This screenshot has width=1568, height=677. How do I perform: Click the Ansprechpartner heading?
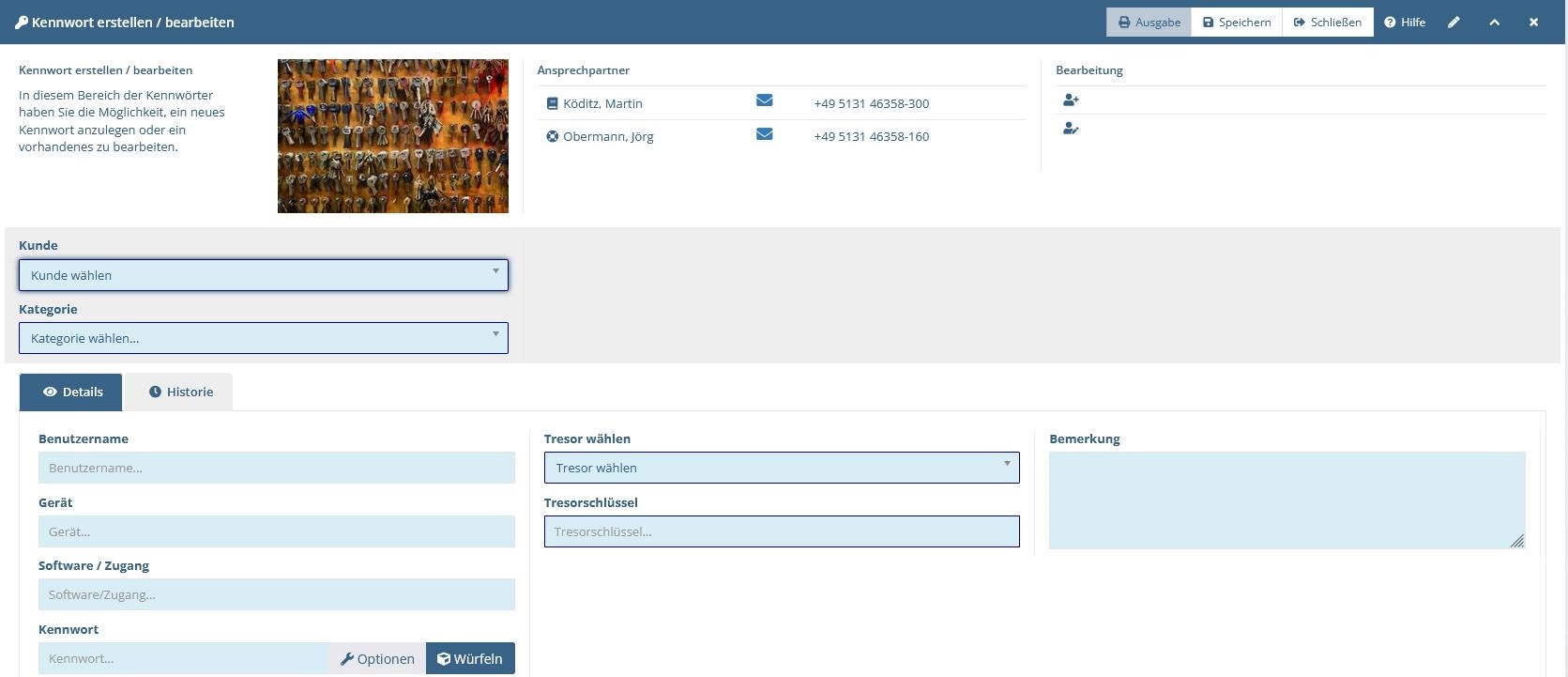(583, 70)
